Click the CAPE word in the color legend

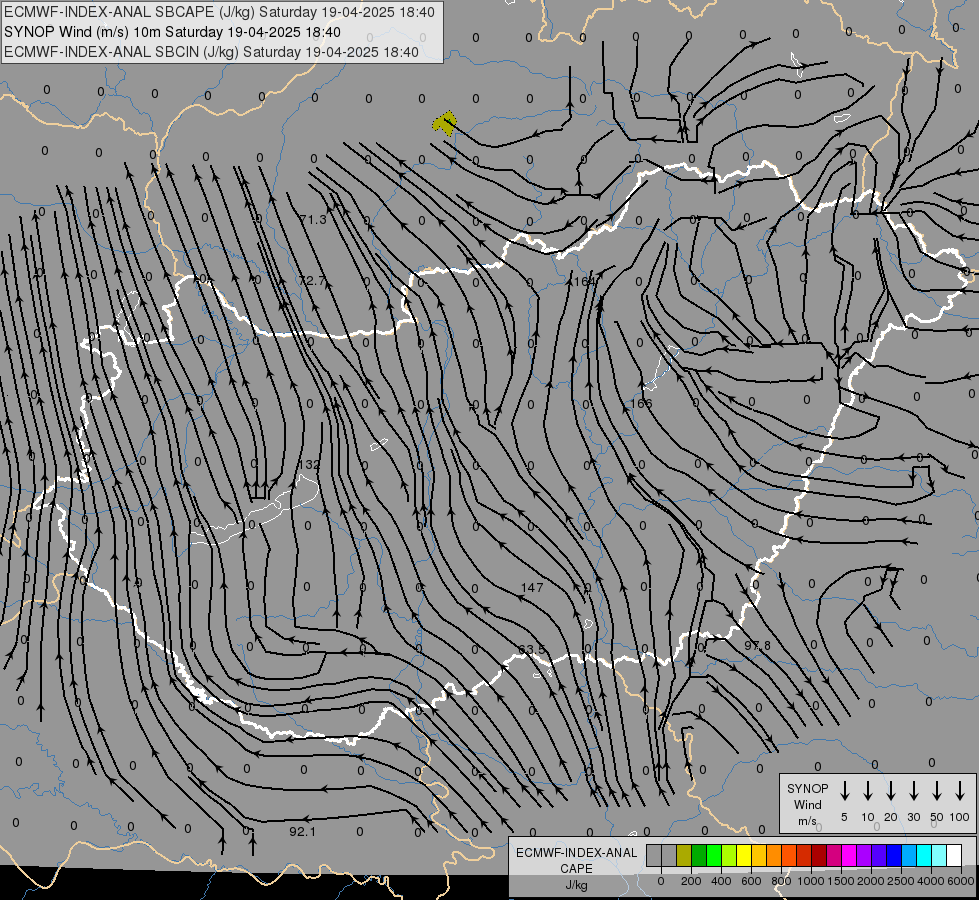click(x=576, y=869)
